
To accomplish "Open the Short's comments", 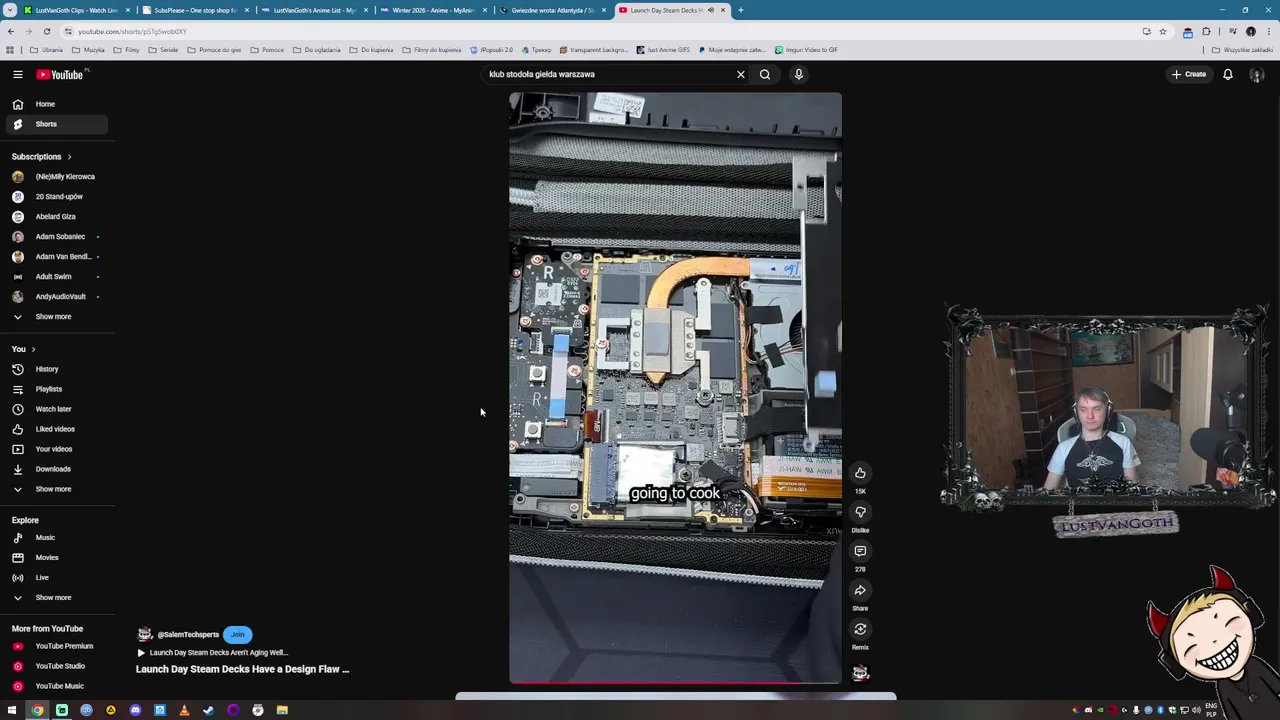I will pos(860,551).
